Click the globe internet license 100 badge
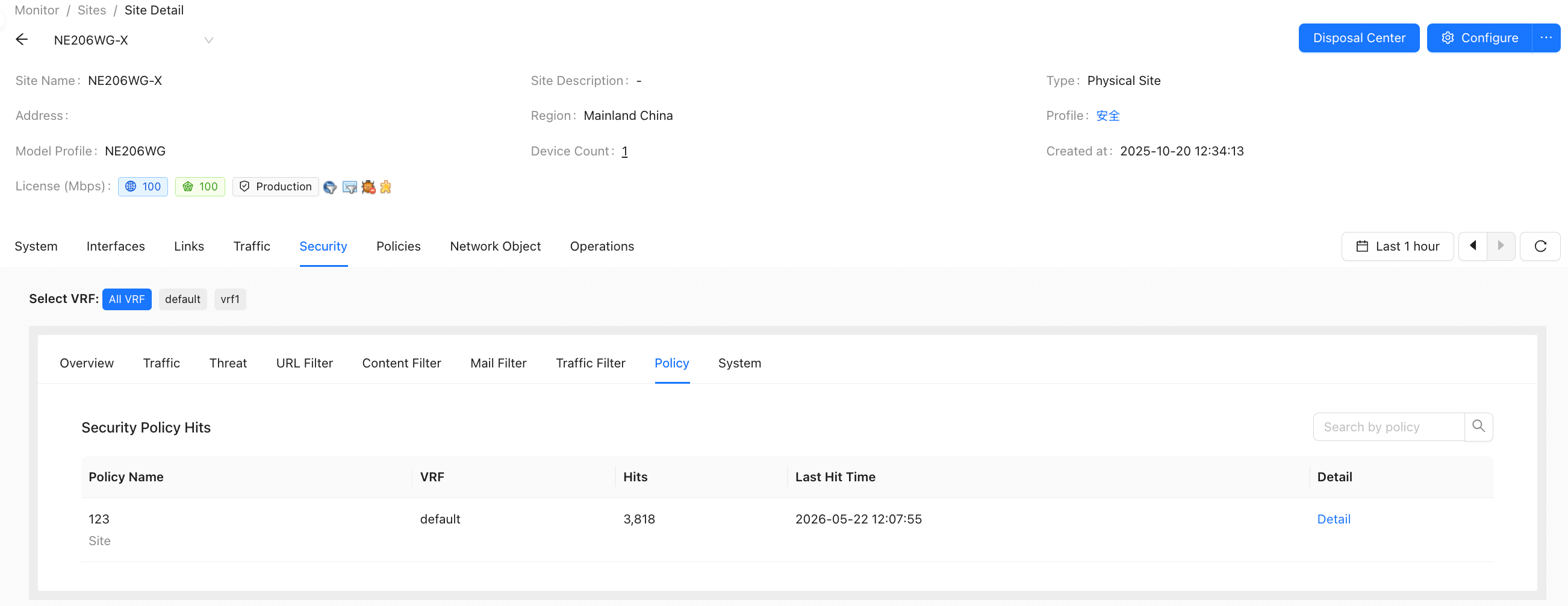 pos(143,186)
